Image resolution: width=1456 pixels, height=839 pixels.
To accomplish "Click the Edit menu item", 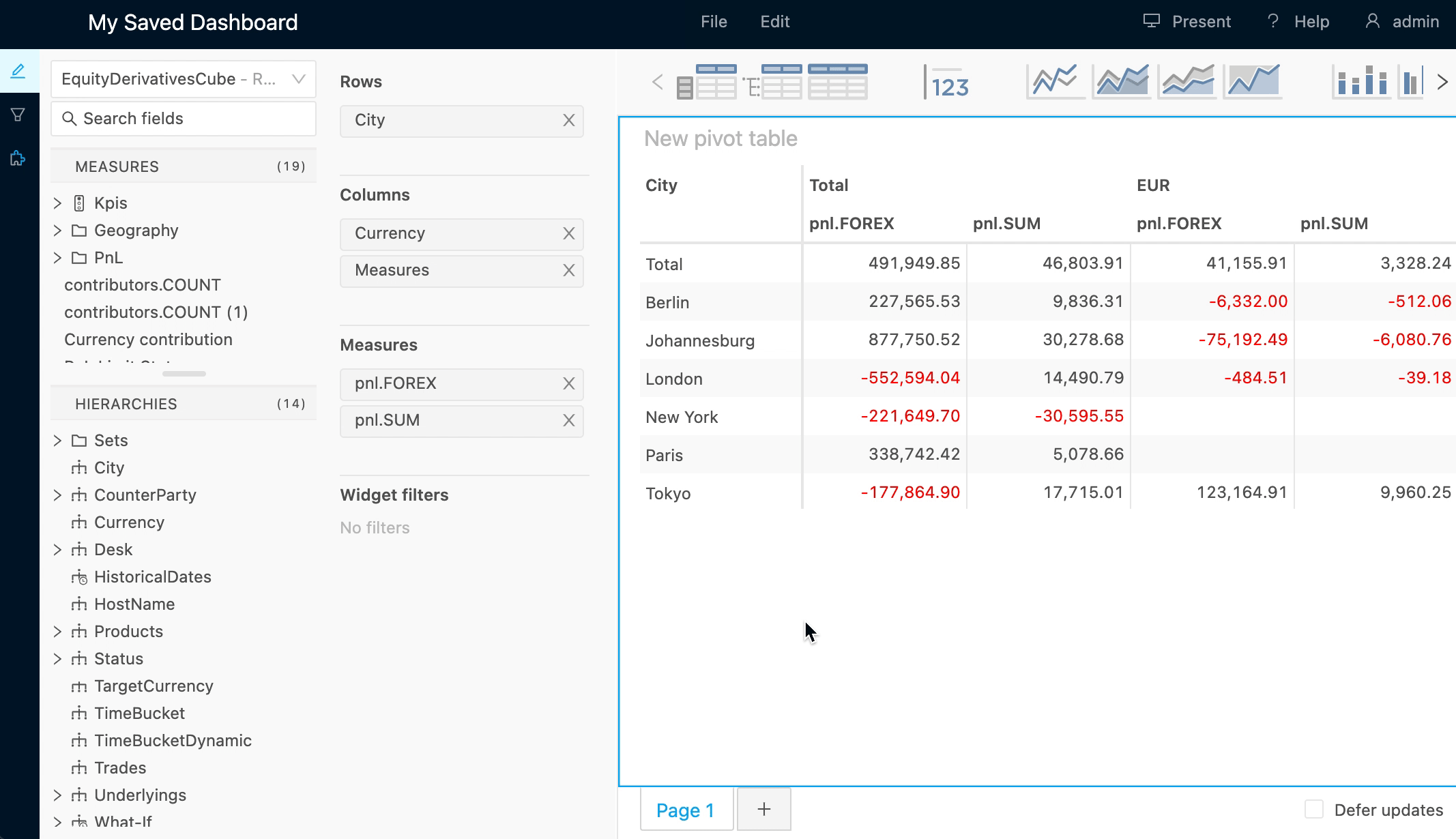I will [x=774, y=22].
